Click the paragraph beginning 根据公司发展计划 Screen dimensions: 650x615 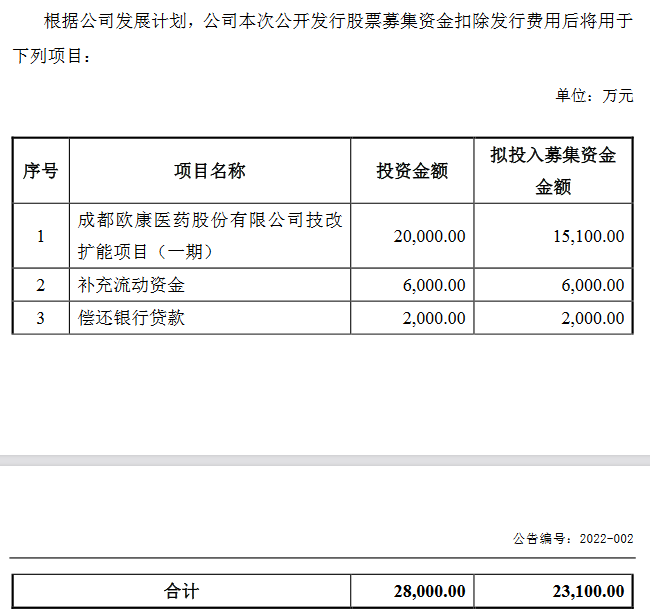point(323,38)
